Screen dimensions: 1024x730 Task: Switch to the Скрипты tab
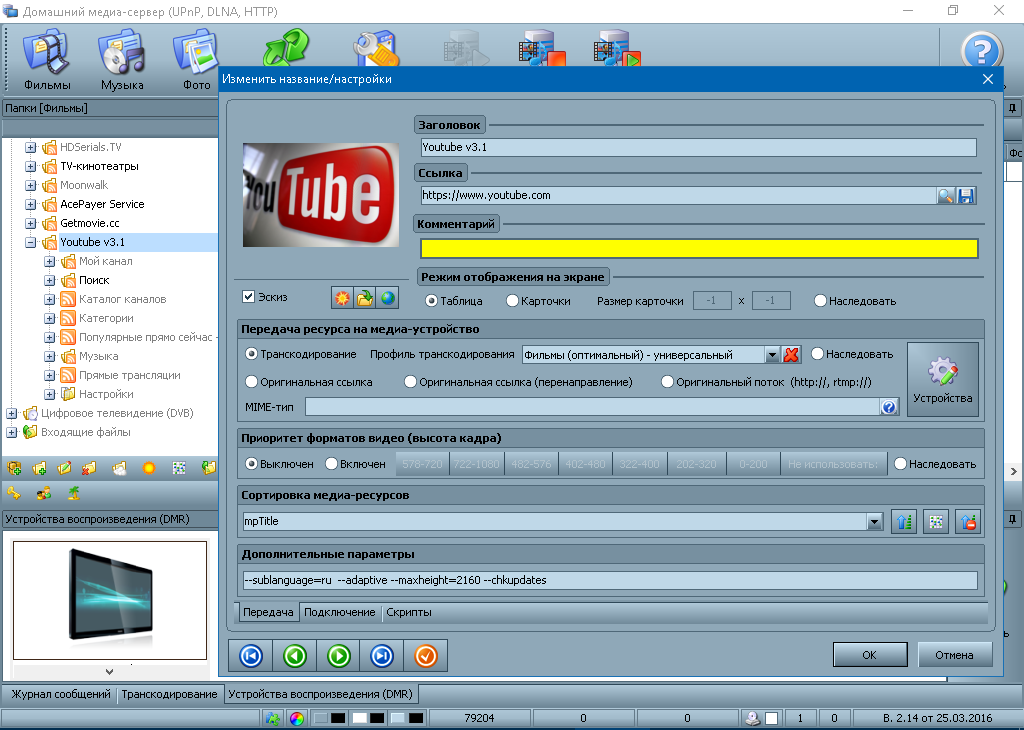(409, 612)
